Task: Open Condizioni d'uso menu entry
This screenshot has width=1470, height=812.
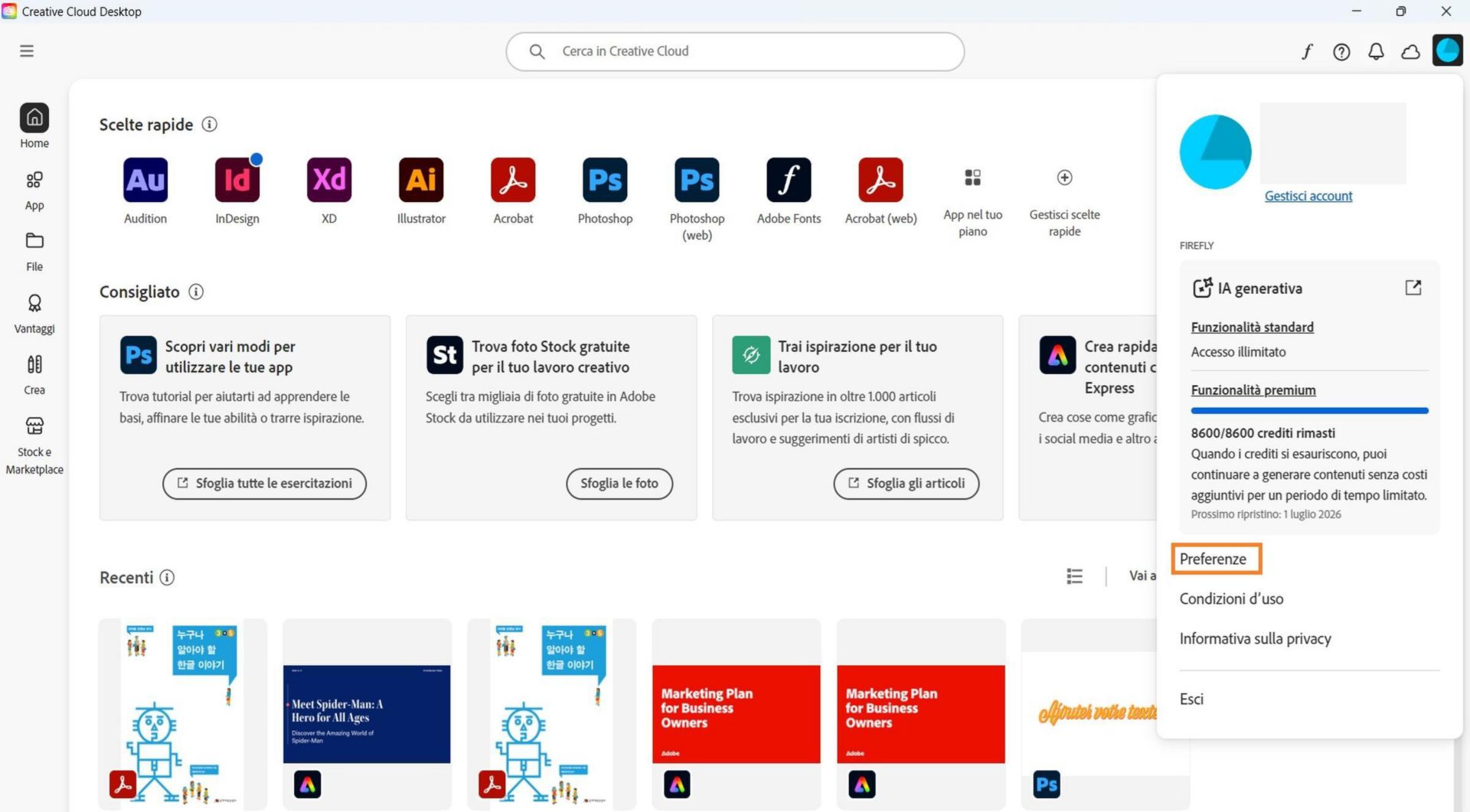Action: point(1231,598)
